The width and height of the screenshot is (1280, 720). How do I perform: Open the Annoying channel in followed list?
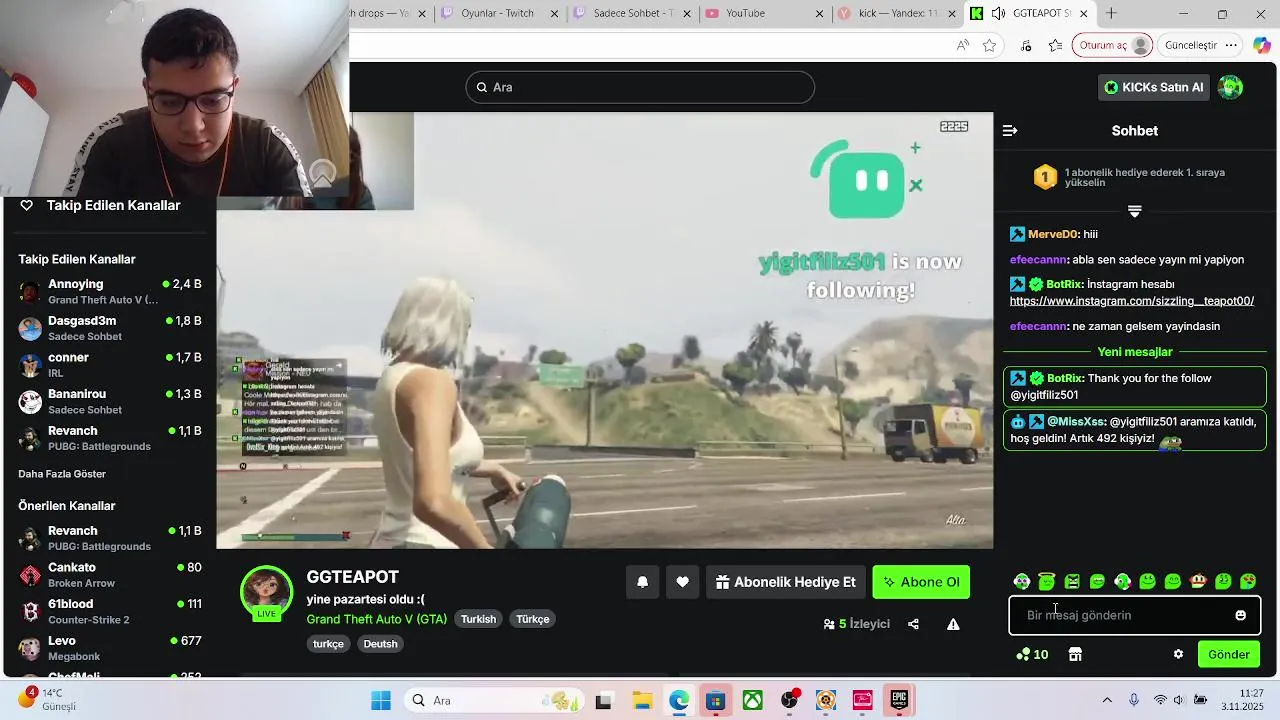click(110, 291)
